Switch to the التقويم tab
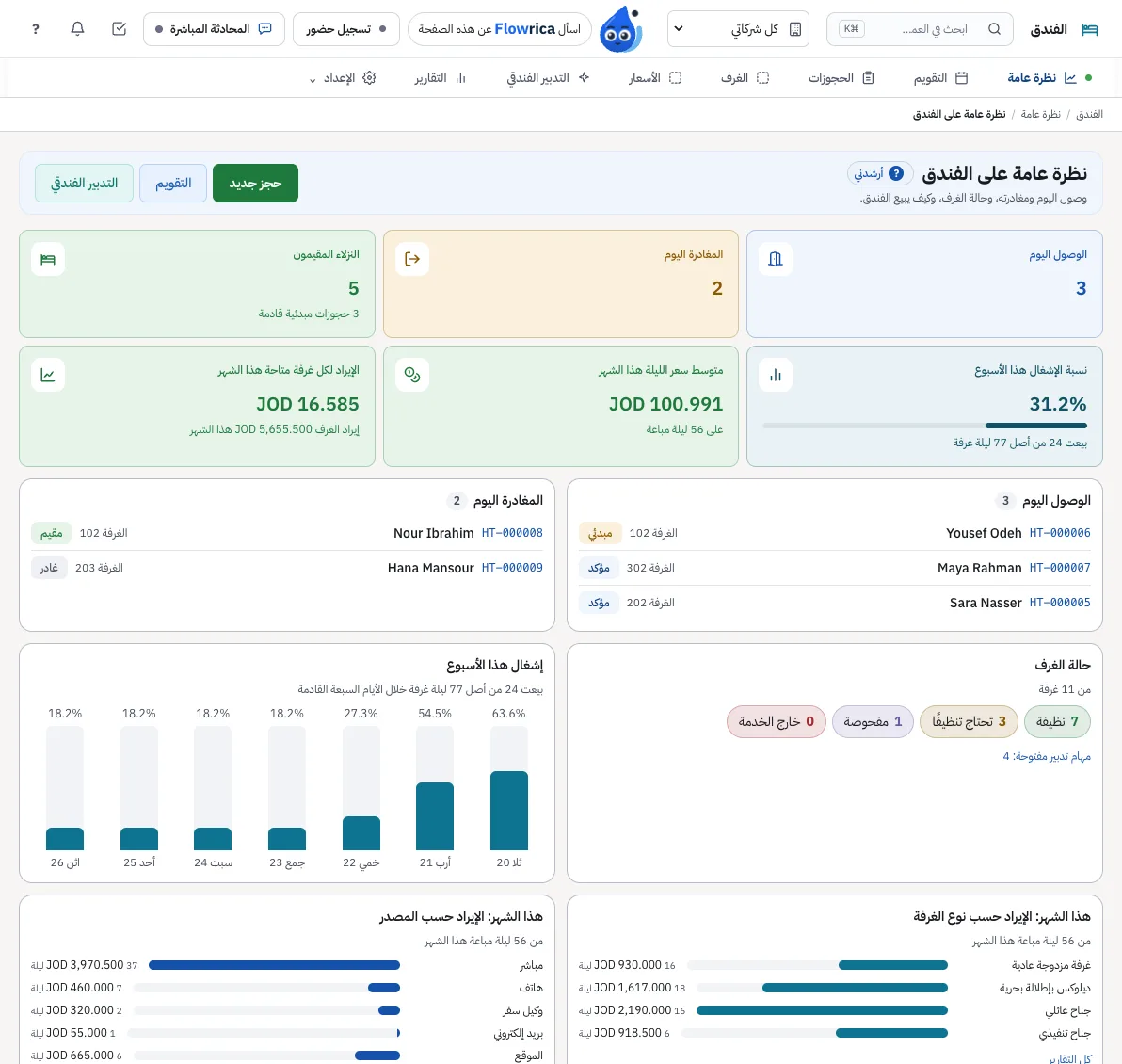The image size is (1122, 1064). pyautogui.click(x=940, y=78)
